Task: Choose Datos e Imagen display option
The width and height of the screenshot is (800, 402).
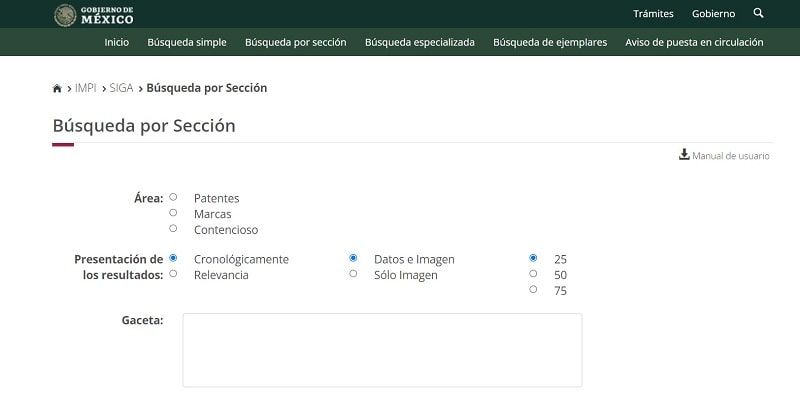Action: (x=353, y=258)
